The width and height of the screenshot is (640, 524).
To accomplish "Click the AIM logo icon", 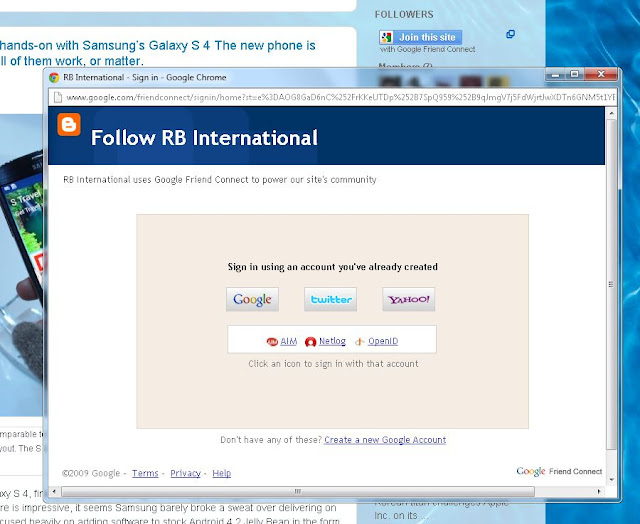I will [x=272, y=342].
